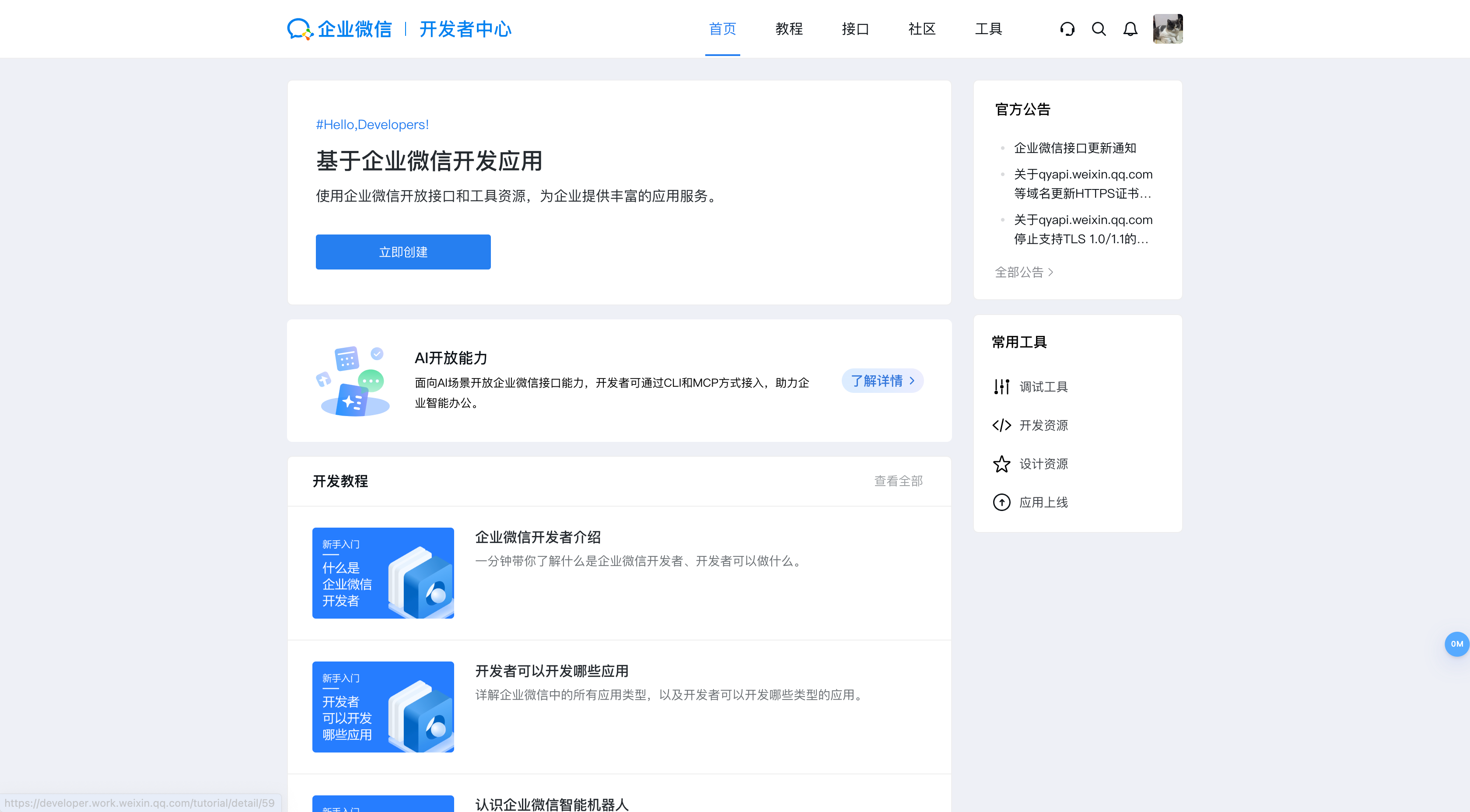Open the 认识企业微信智能机器人 tutorial title
Screen dimensions: 1470x812
coord(552,804)
